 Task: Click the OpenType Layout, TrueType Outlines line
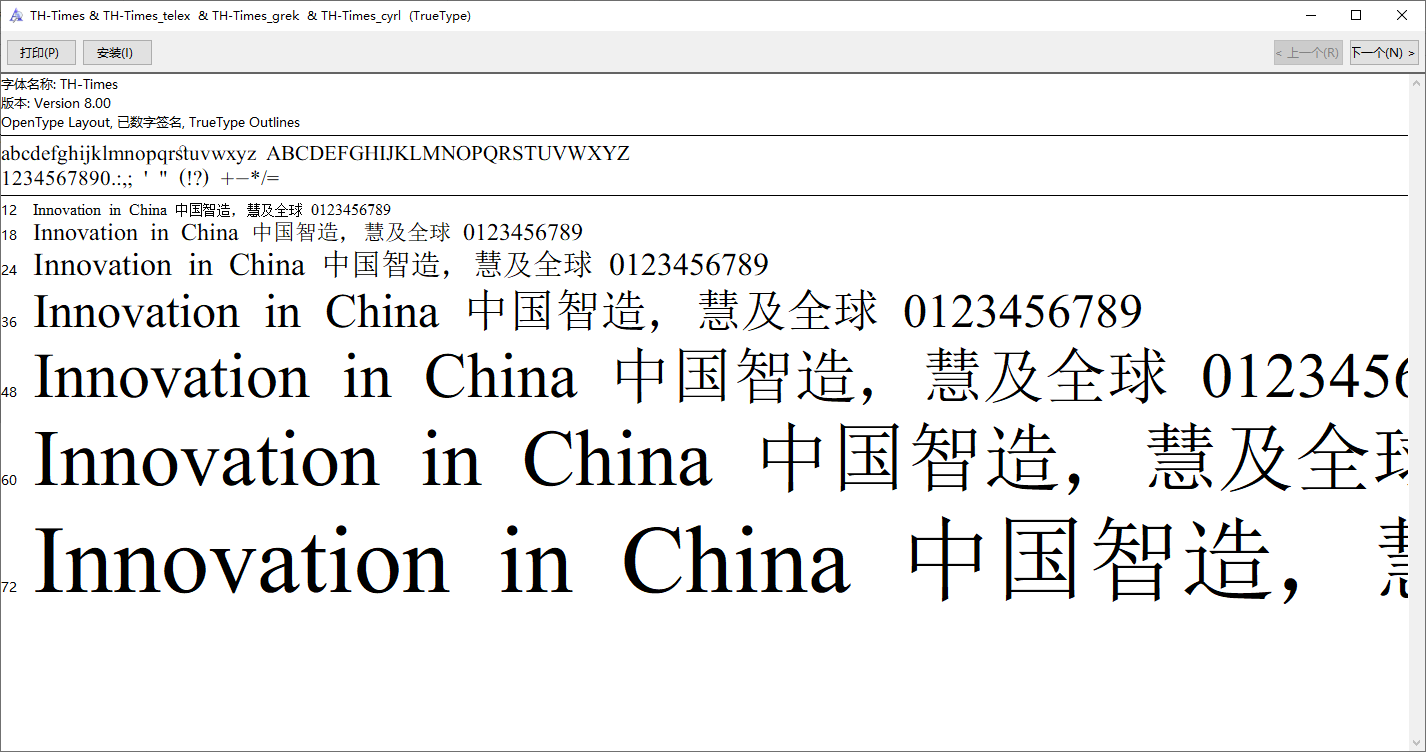click(150, 122)
